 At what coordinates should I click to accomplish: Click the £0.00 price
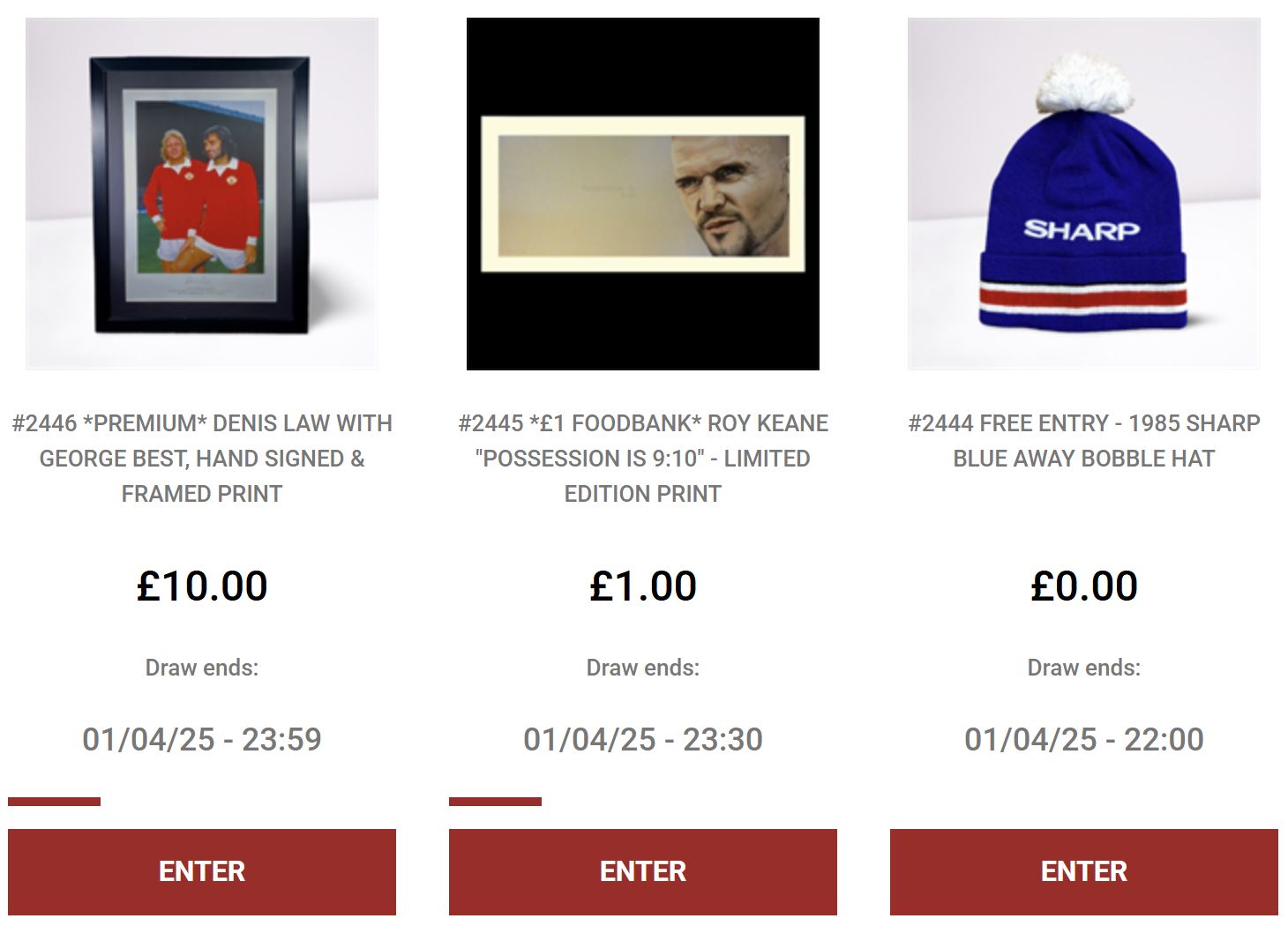(1084, 586)
